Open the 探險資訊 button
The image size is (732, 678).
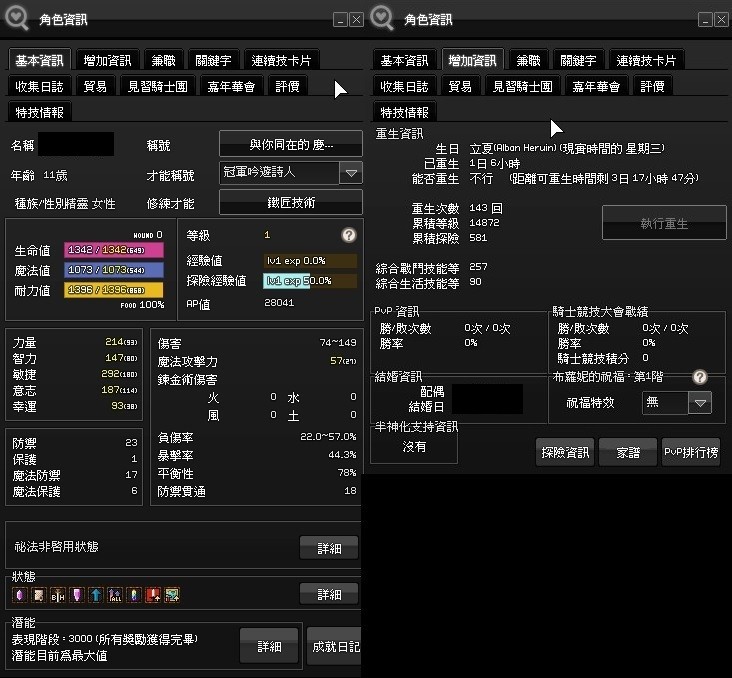point(565,452)
